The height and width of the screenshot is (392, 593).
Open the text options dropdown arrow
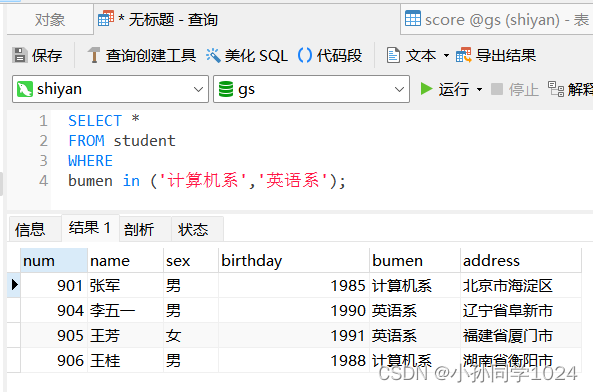[x=446, y=56]
